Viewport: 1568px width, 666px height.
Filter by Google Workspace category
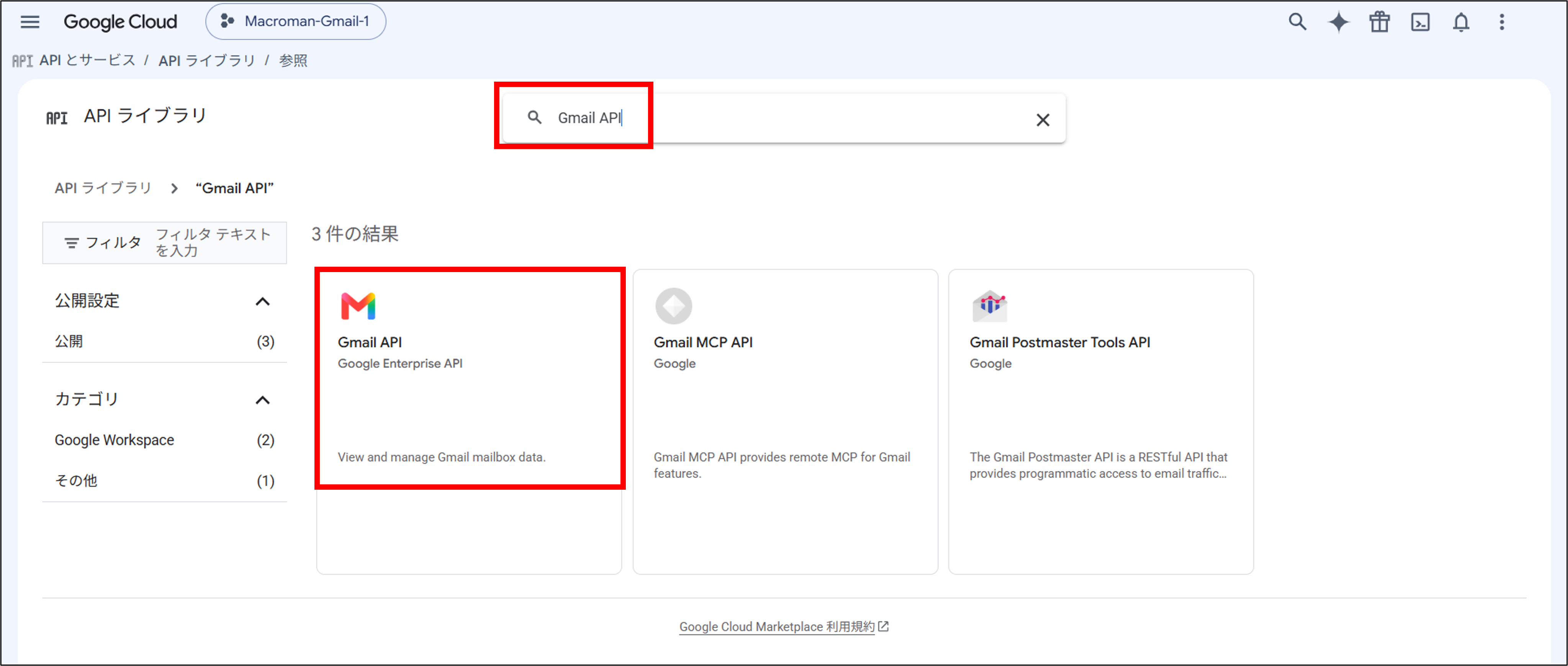[x=164, y=440]
